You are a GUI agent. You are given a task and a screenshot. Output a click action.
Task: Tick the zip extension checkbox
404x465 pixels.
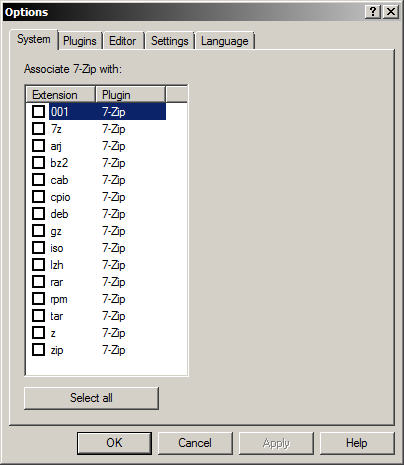tap(38, 350)
